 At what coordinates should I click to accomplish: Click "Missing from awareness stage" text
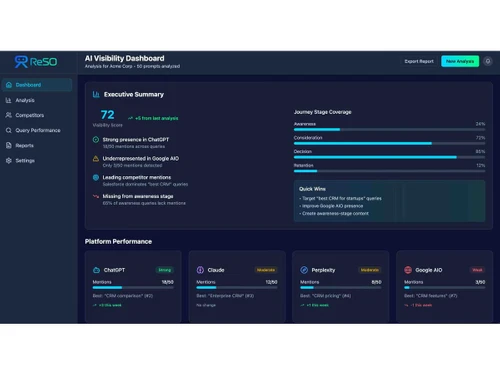tap(138, 196)
